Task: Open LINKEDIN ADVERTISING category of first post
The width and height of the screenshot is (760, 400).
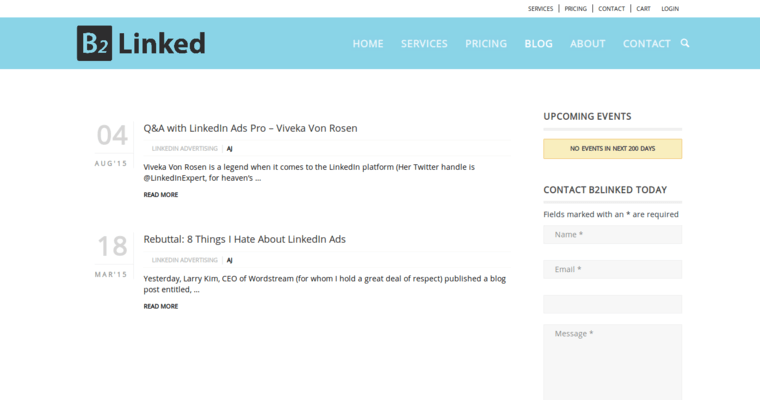Action: click(x=185, y=148)
